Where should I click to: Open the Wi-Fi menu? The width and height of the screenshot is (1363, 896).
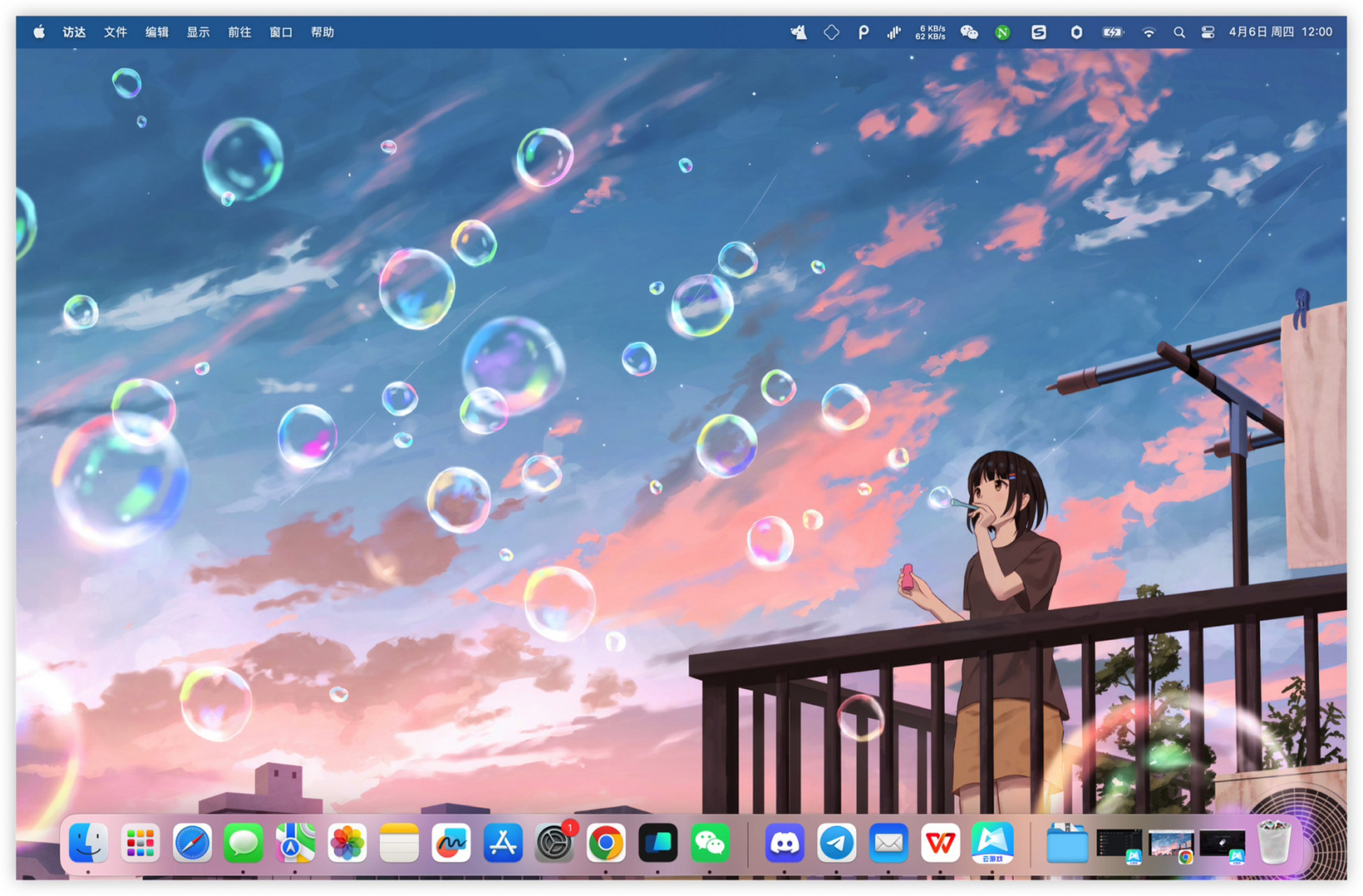[x=1148, y=32]
